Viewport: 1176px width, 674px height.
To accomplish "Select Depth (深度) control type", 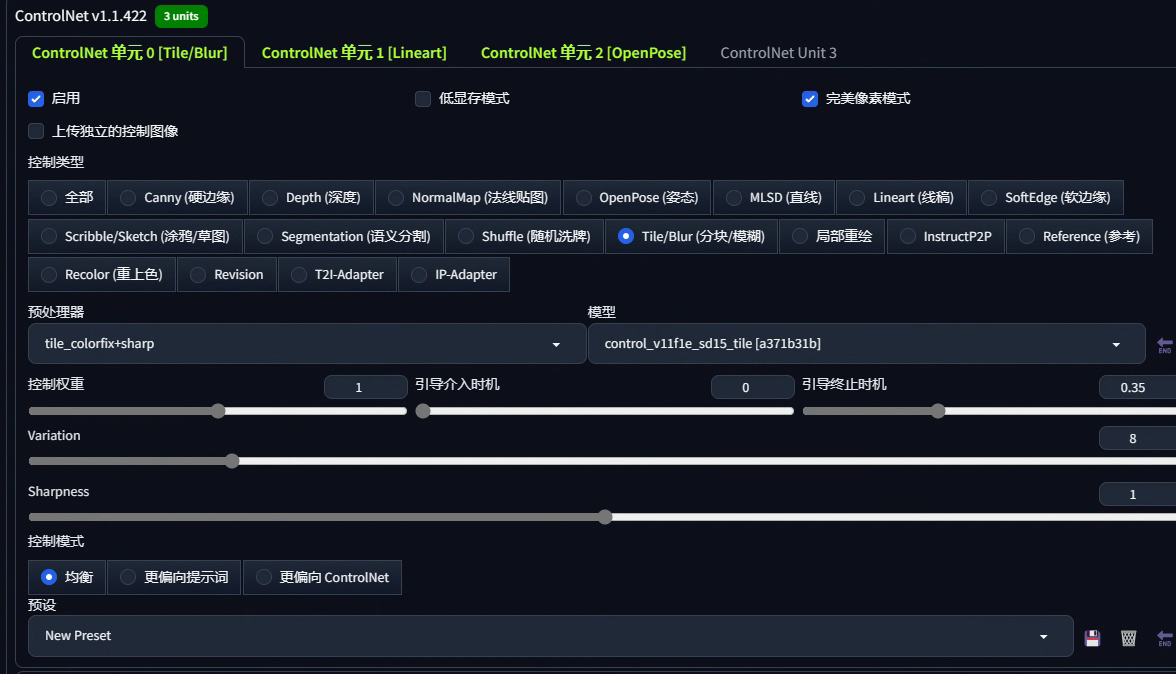I will 311,197.
